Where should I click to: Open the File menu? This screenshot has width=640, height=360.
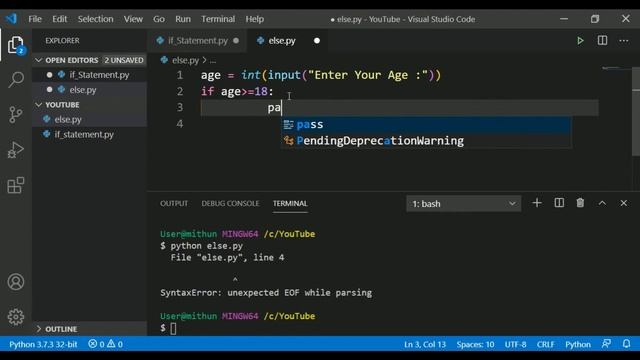35,19
